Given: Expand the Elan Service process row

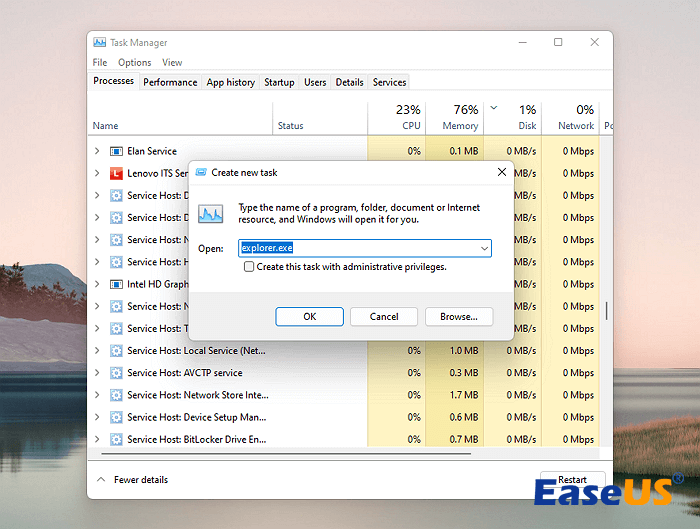Looking at the screenshot, I should 97,151.
